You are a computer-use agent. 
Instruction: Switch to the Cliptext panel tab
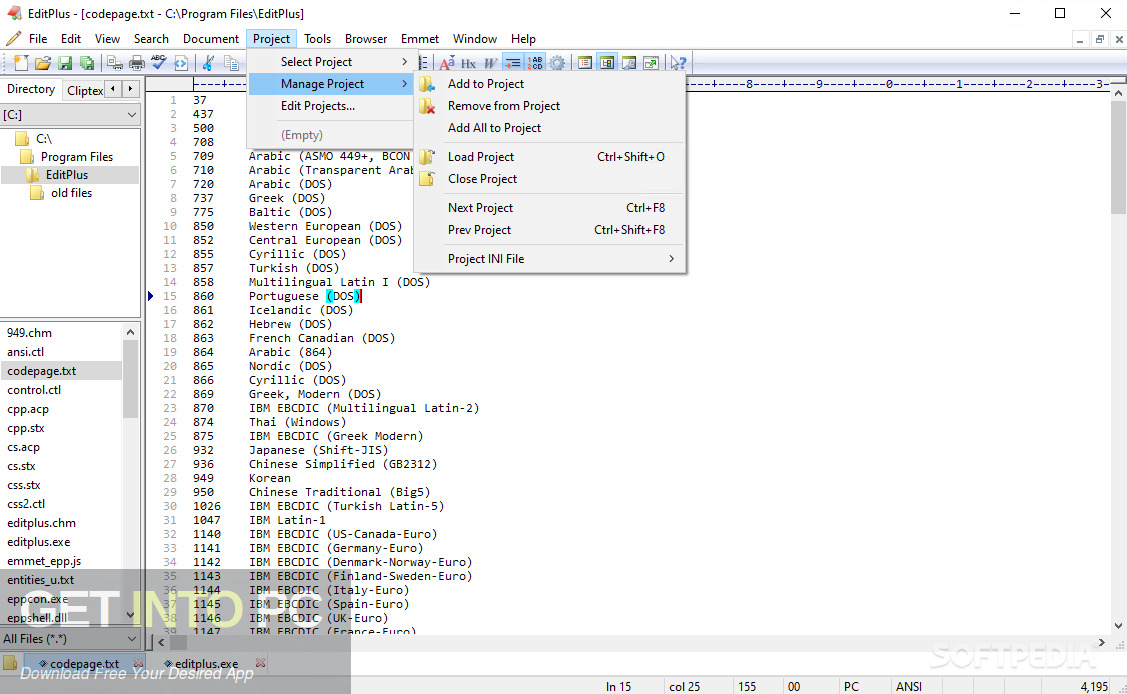click(84, 91)
